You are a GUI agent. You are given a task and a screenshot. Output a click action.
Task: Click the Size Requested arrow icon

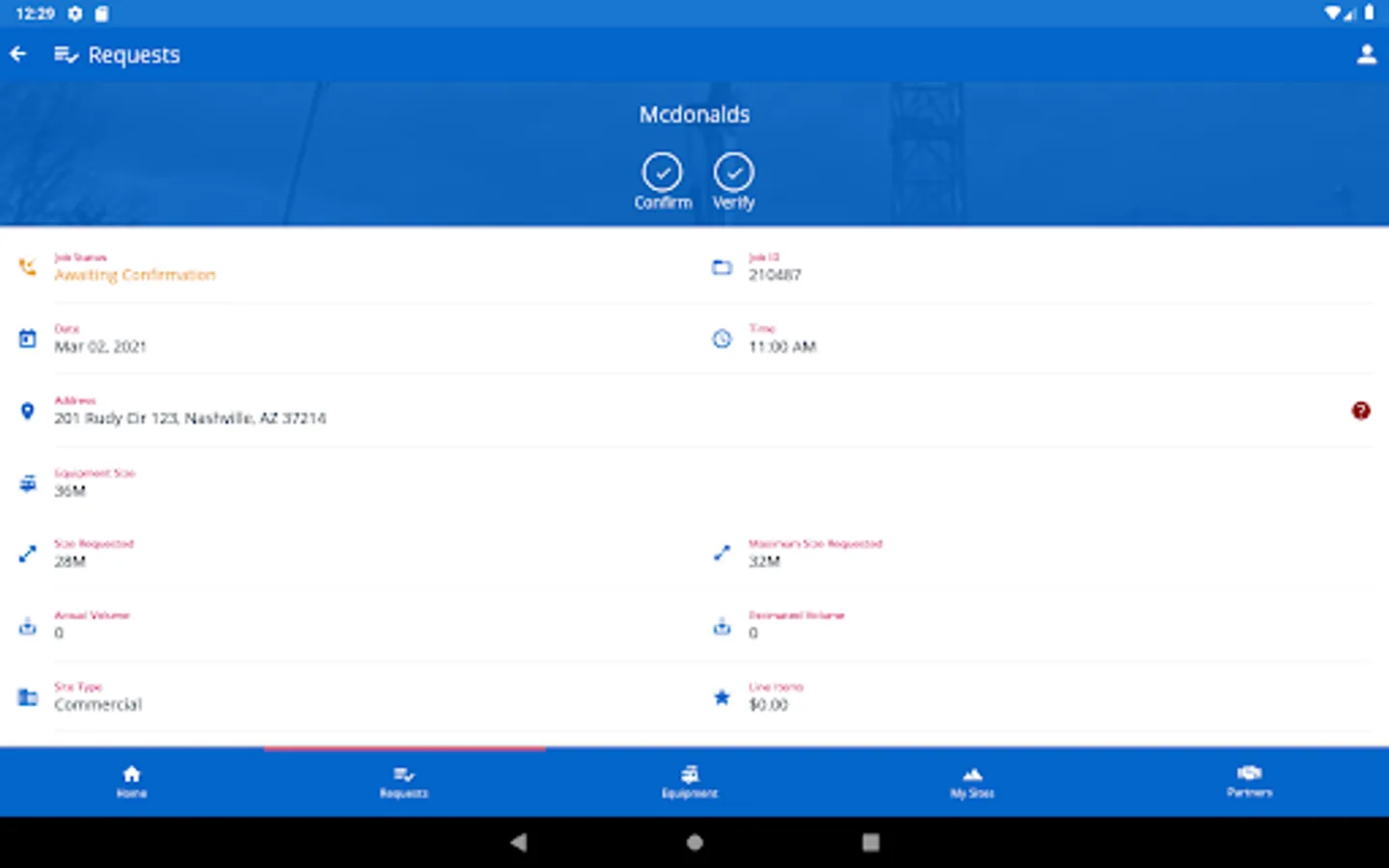(x=28, y=554)
